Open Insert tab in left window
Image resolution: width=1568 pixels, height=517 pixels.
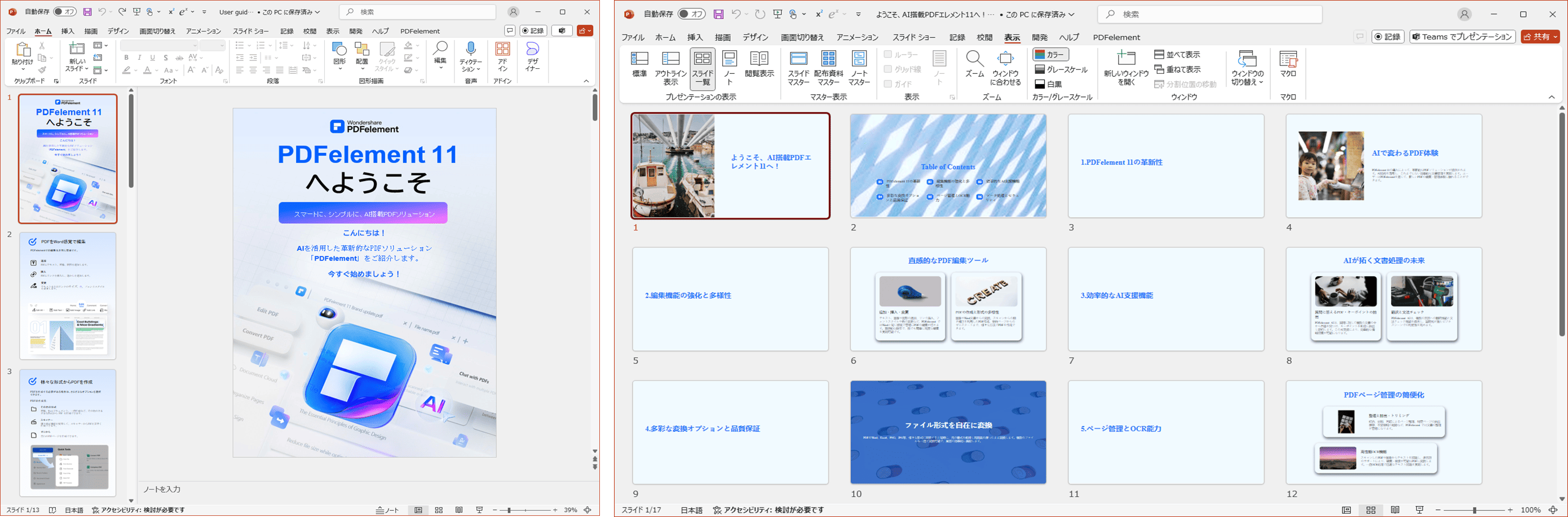(68, 31)
